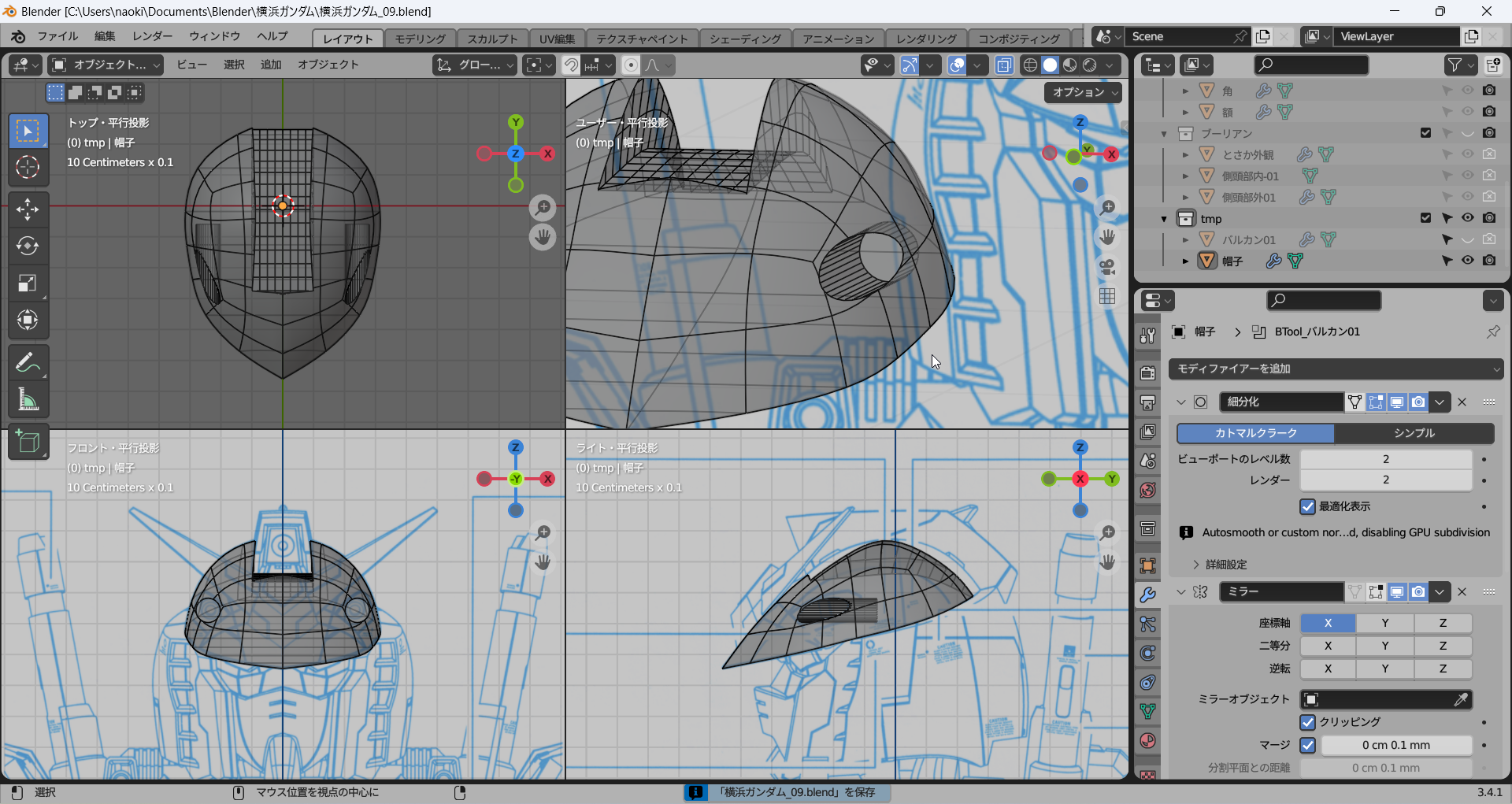Viewport: 1512px width, 804px height.
Task: Select the Scale tool in left toolbar
Action: coord(28,283)
